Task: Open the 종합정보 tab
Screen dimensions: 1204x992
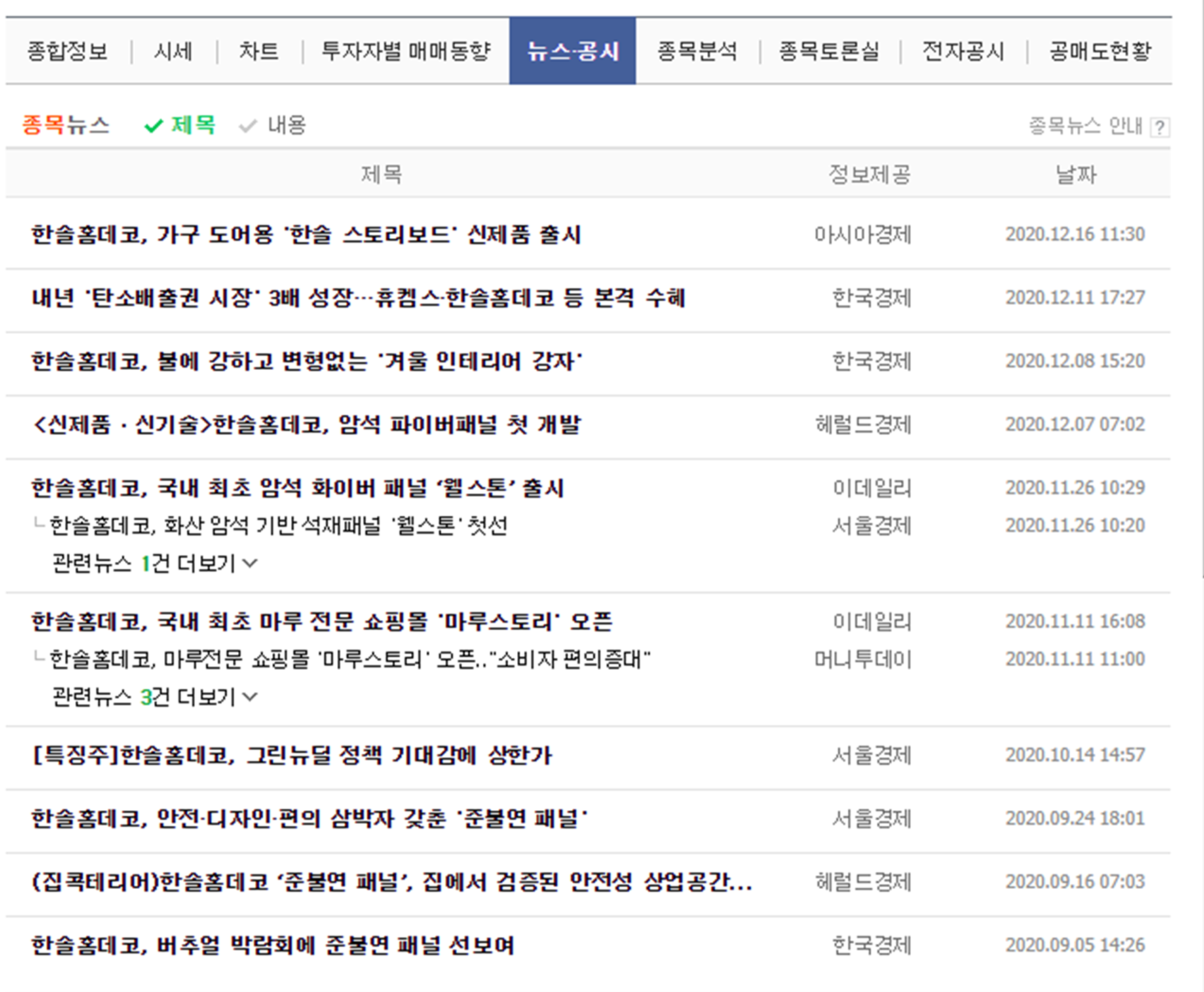Action: 67,51
